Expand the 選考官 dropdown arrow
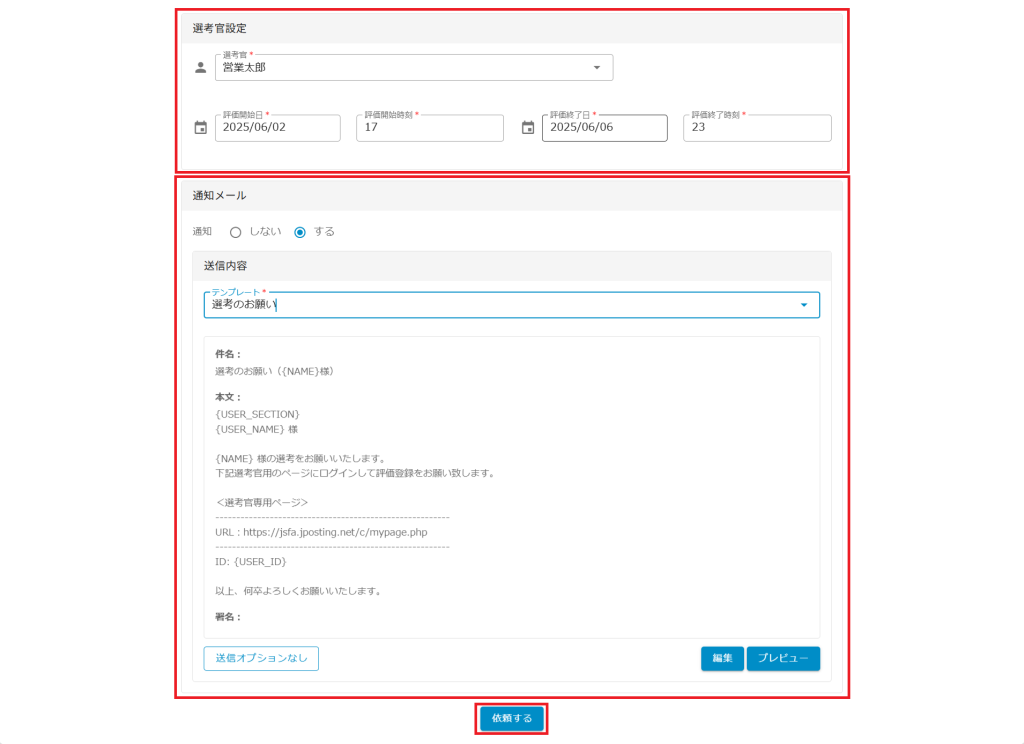Image resolution: width=1024 pixels, height=744 pixels. (597, 68)
